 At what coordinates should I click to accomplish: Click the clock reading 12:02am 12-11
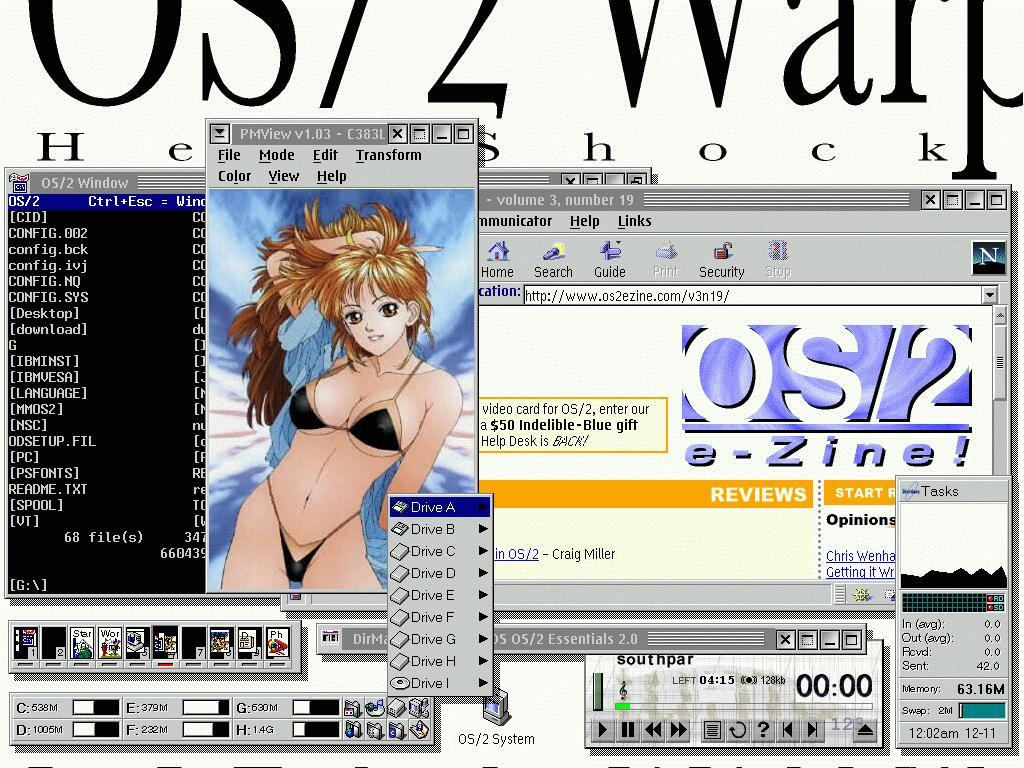952,733
